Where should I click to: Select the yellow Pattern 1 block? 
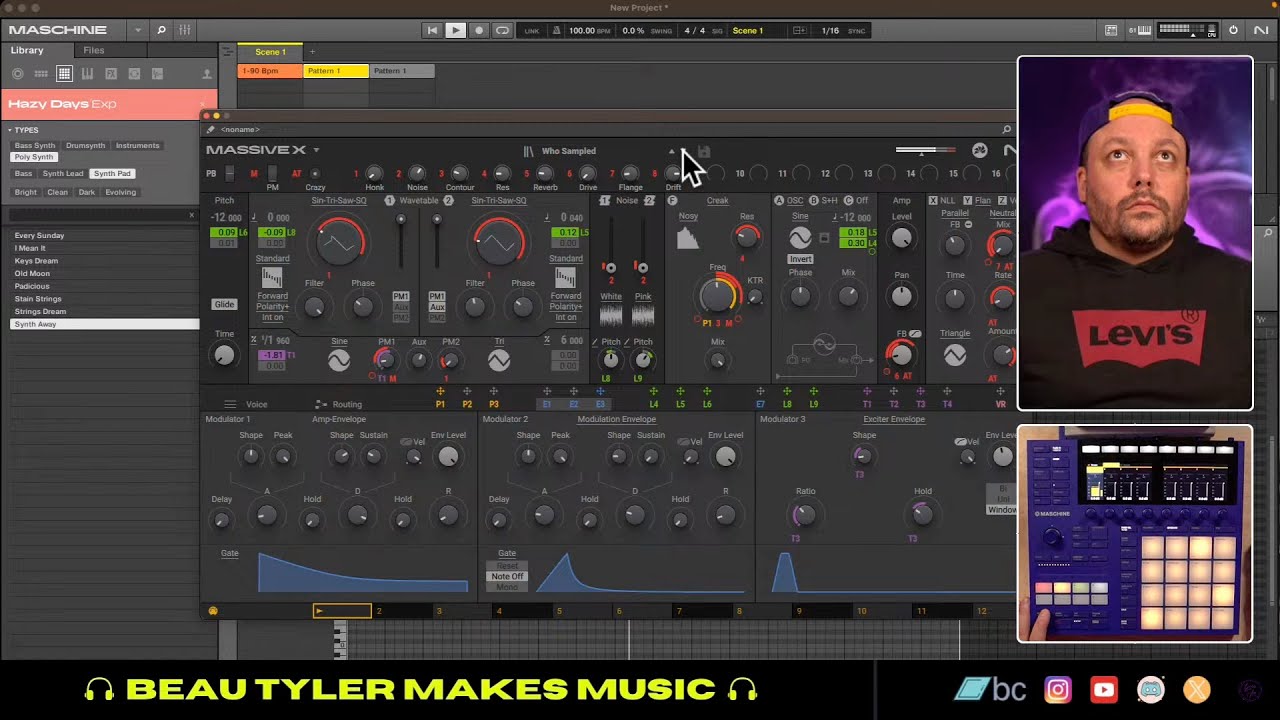click(x=336, y=71)
